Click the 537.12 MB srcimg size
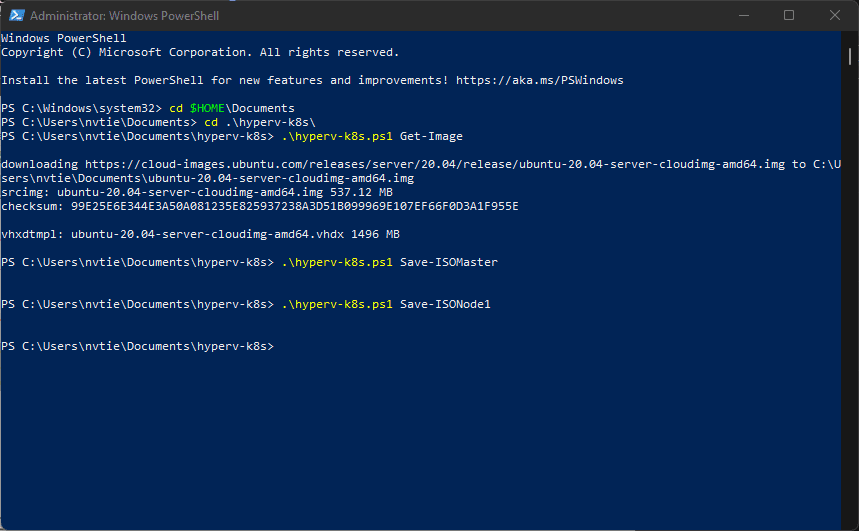Screen dimensions: 859x531 [x=361, y=192]
